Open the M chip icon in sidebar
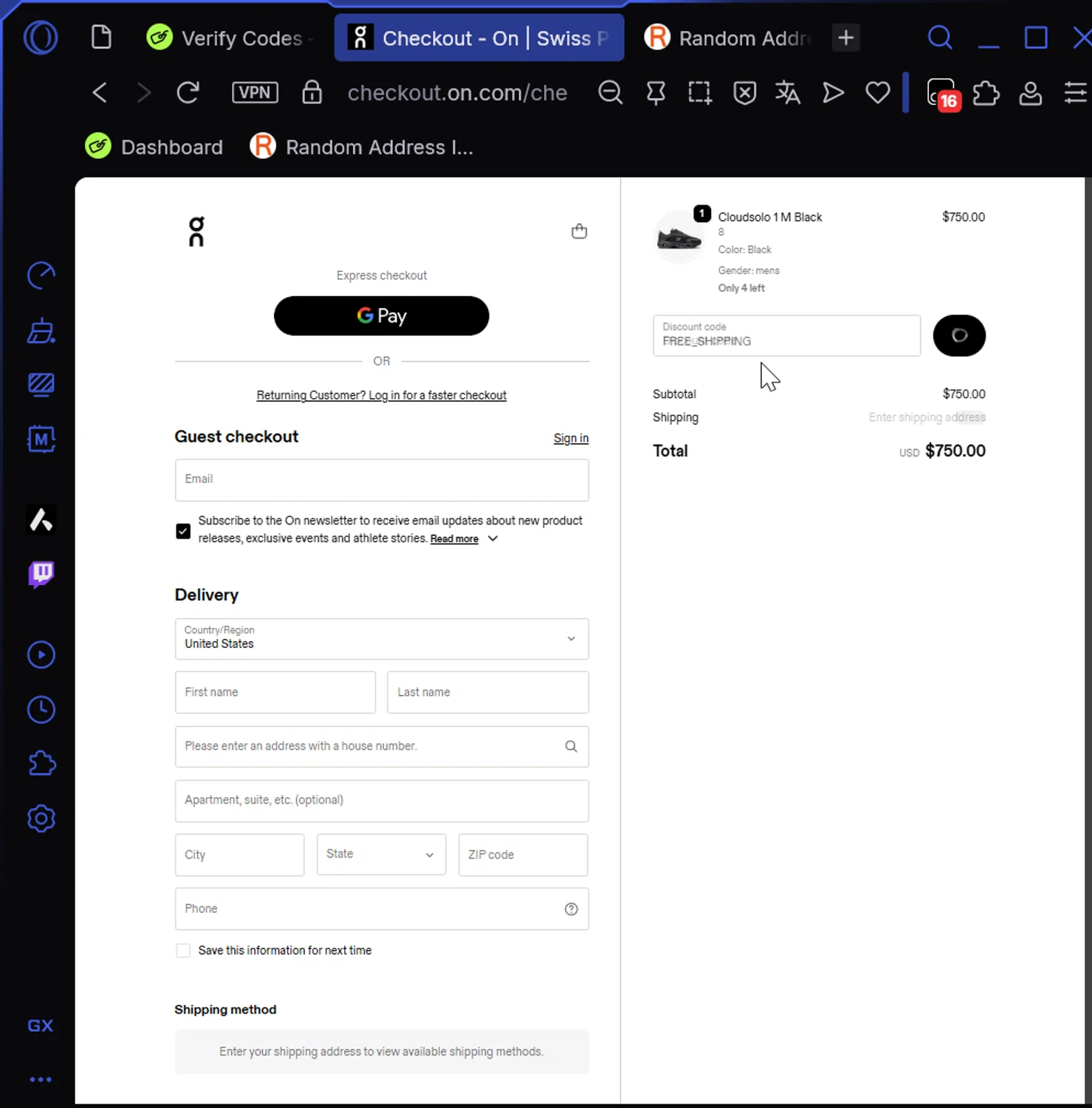 coord(41,440)
